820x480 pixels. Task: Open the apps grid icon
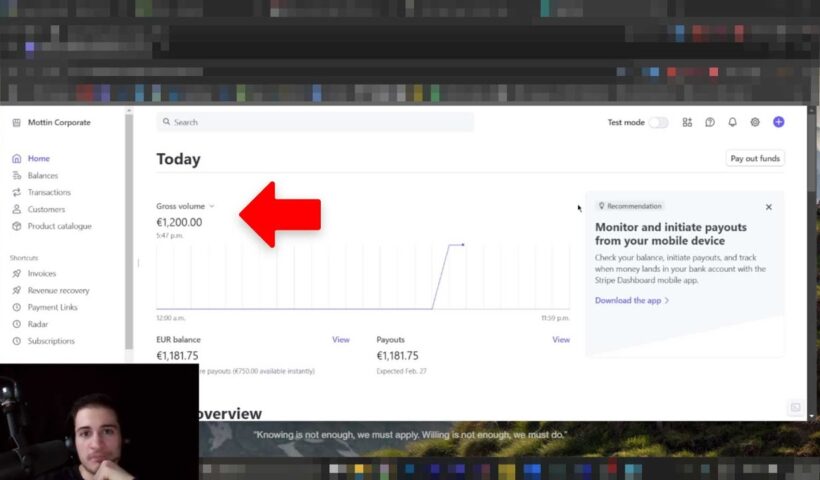pos(687,122)
